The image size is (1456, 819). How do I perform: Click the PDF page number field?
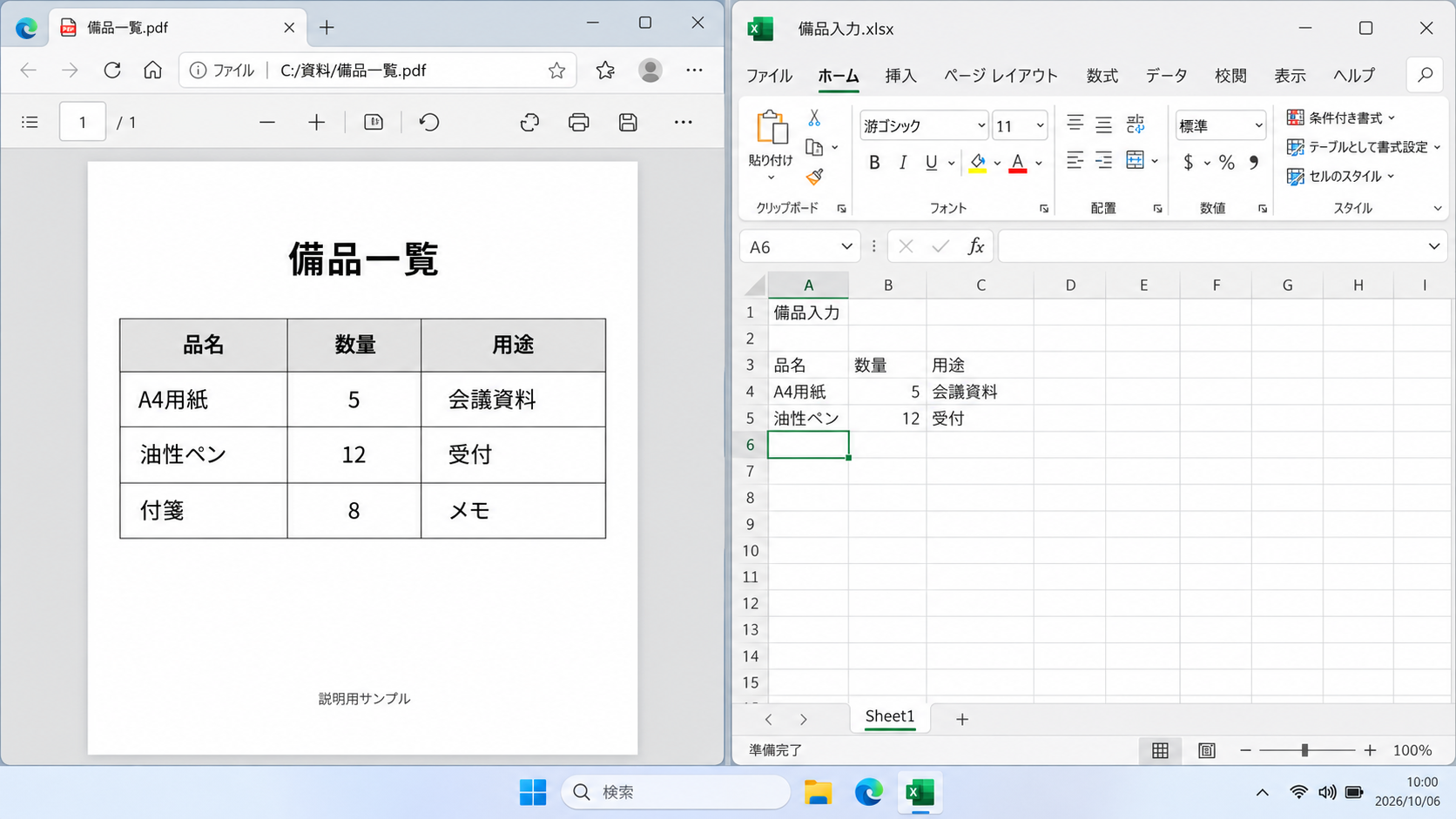click(83, 122)
